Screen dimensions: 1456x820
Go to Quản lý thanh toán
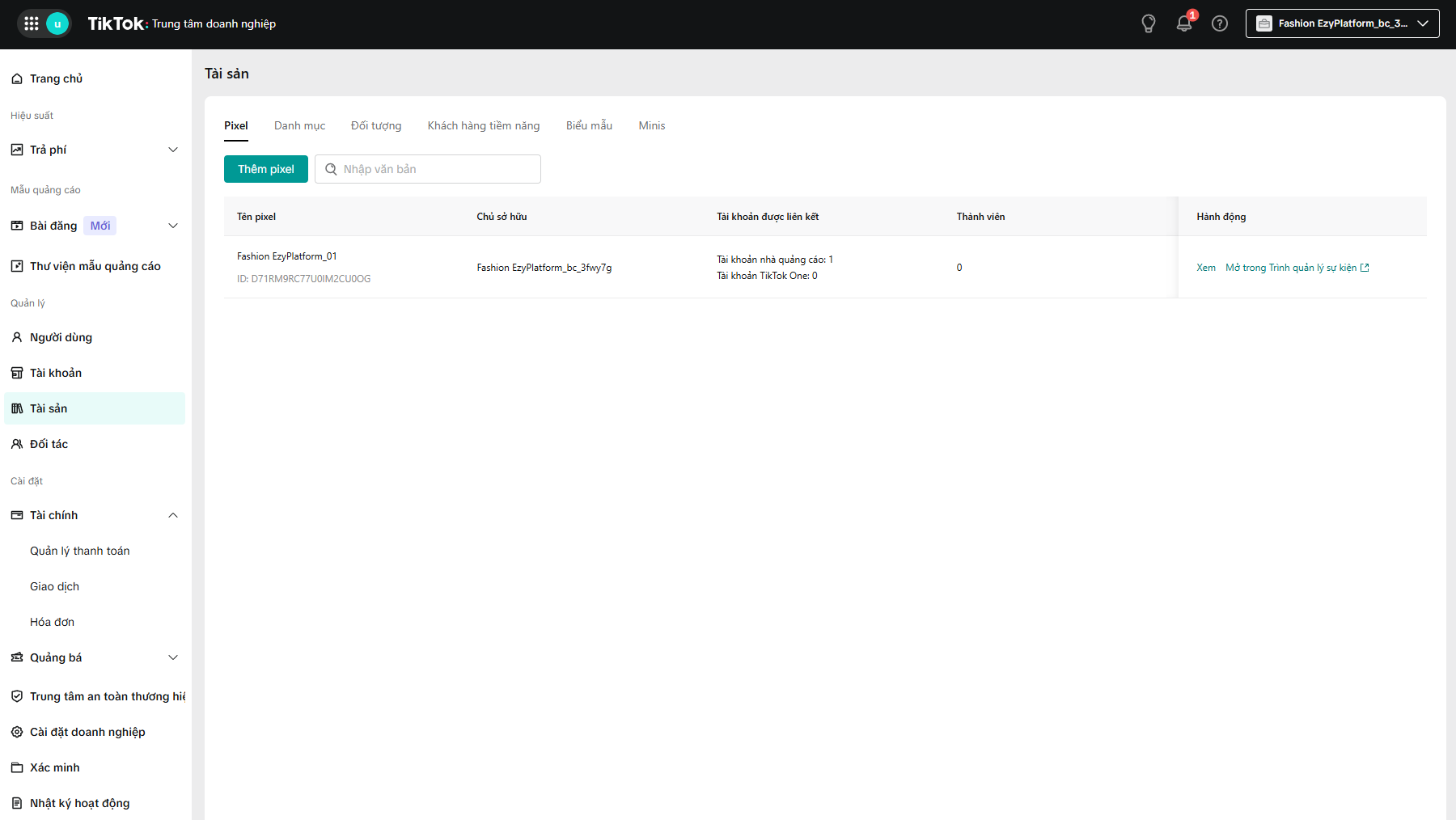click(x=80, y=551)
